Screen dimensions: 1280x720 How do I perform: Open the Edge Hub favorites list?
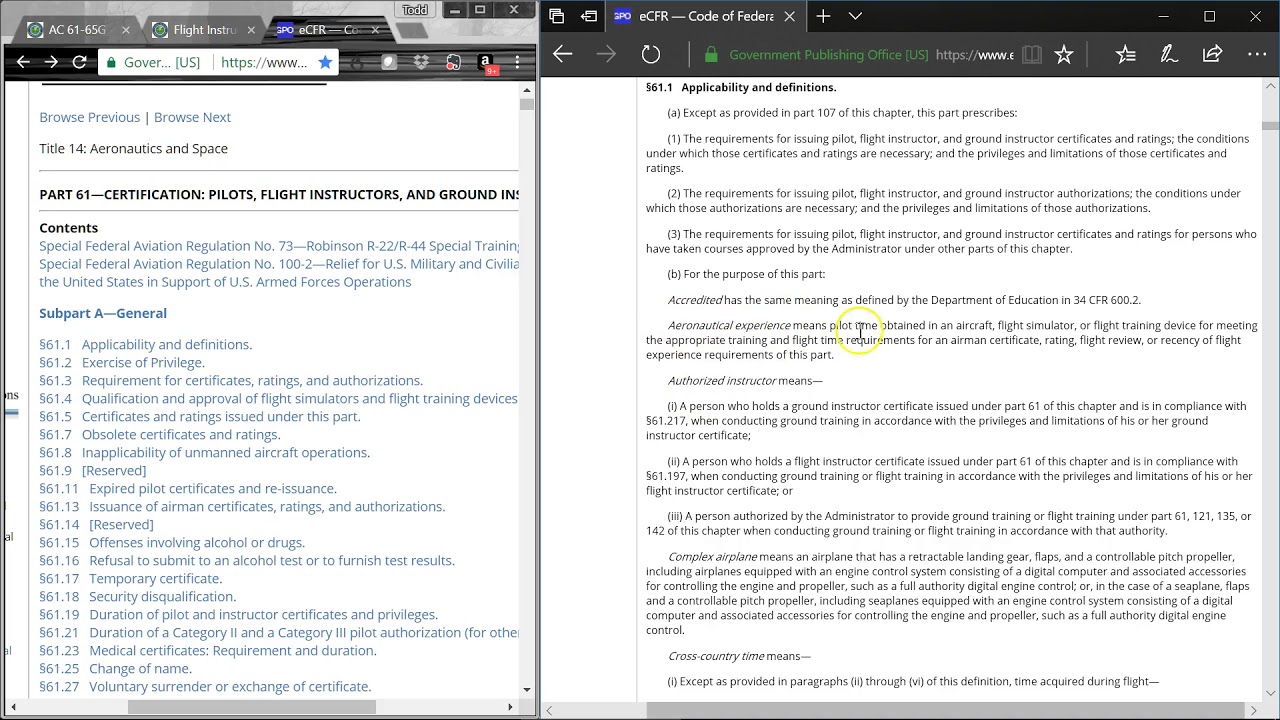point(1126,55)
